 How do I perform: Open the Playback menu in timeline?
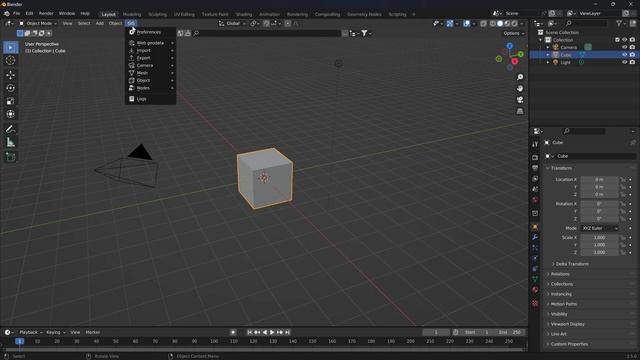coord(31,332)
